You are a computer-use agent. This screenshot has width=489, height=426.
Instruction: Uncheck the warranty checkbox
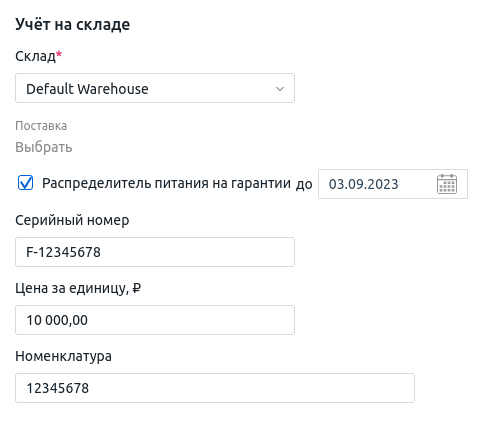(x=25, y=183)
